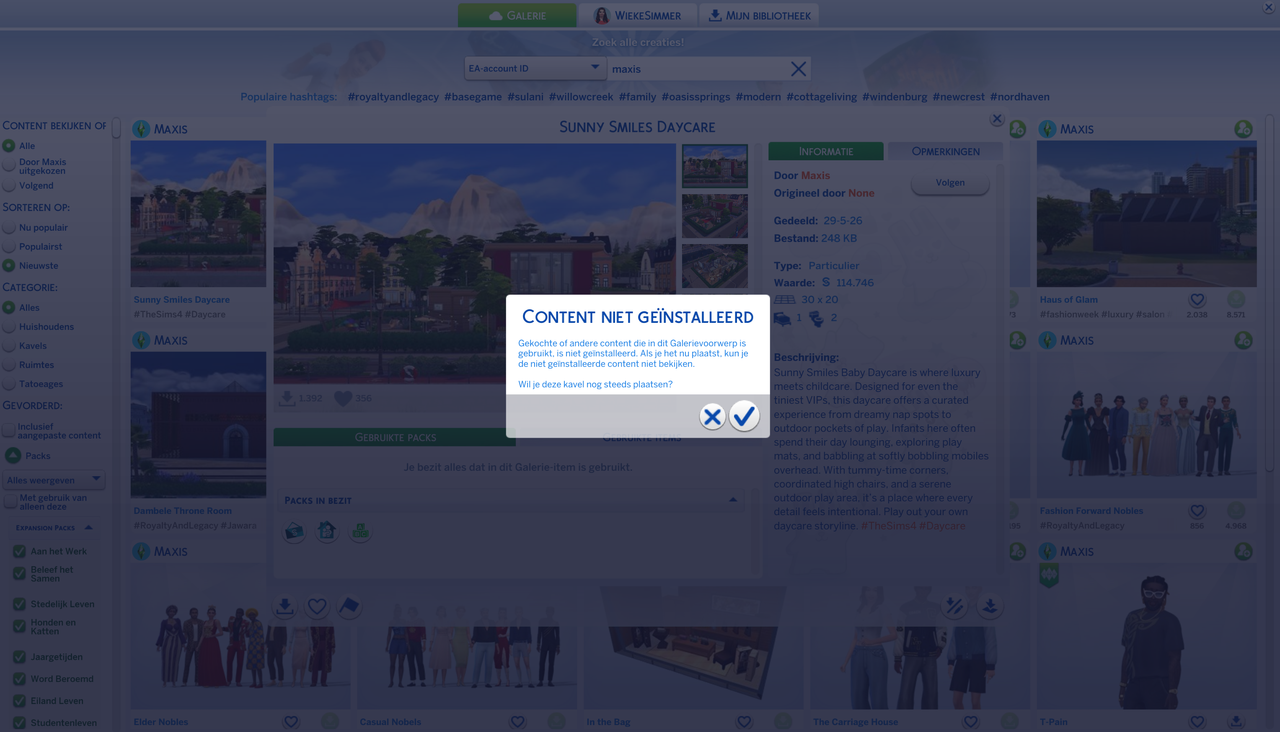Image resolution: width=1280 pixels, height=732 pixels.
Task: Select Alle under Content bekijken
Action: click(x=9, y=146)
